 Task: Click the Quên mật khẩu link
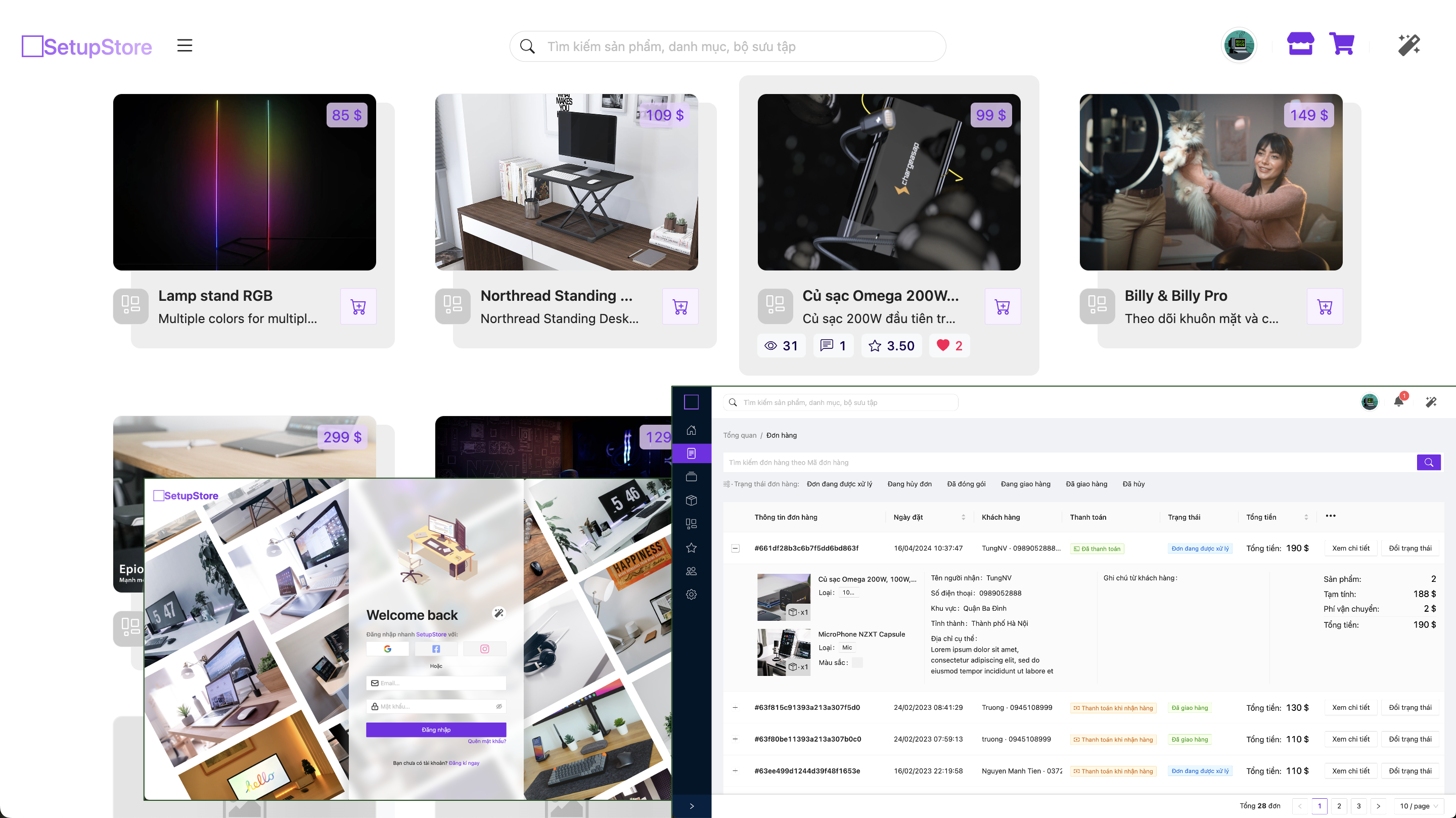click(x=487, y=741)
